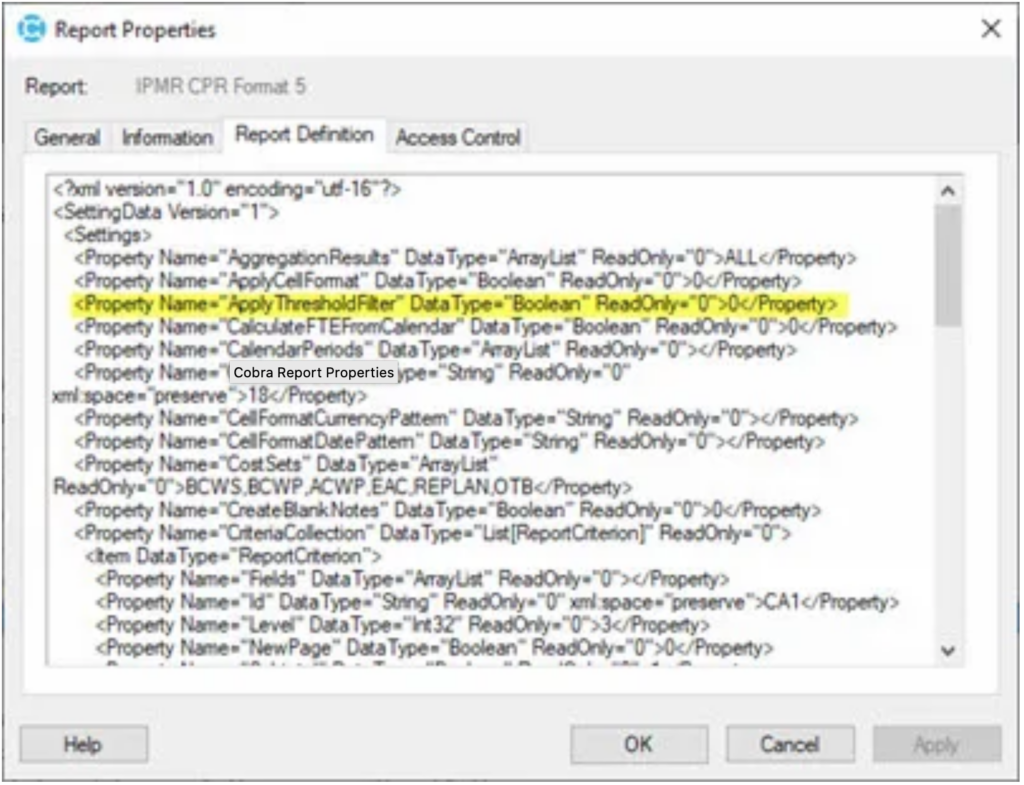Click the Report name field IPMR CPR Format 5
Image resolution: width=1024 pixels, height=785 pixels.
pos(220,87)
